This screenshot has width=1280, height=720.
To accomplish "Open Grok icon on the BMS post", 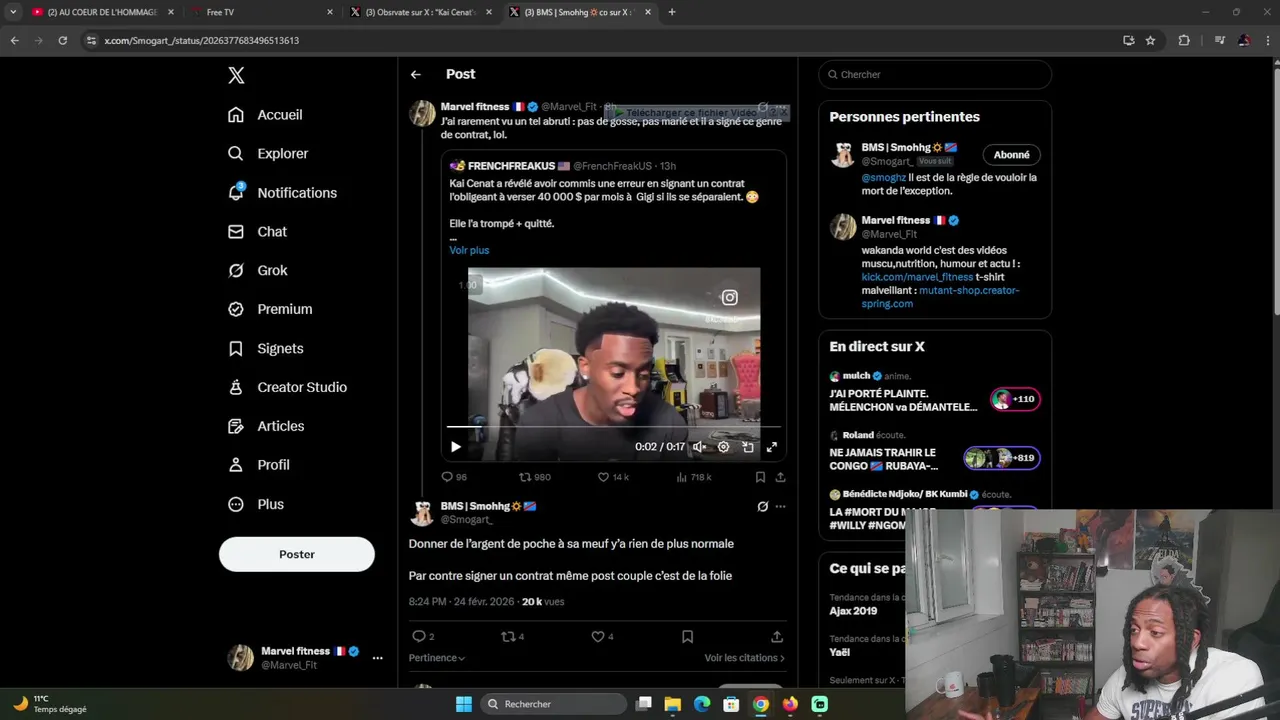I will point(762,507).
